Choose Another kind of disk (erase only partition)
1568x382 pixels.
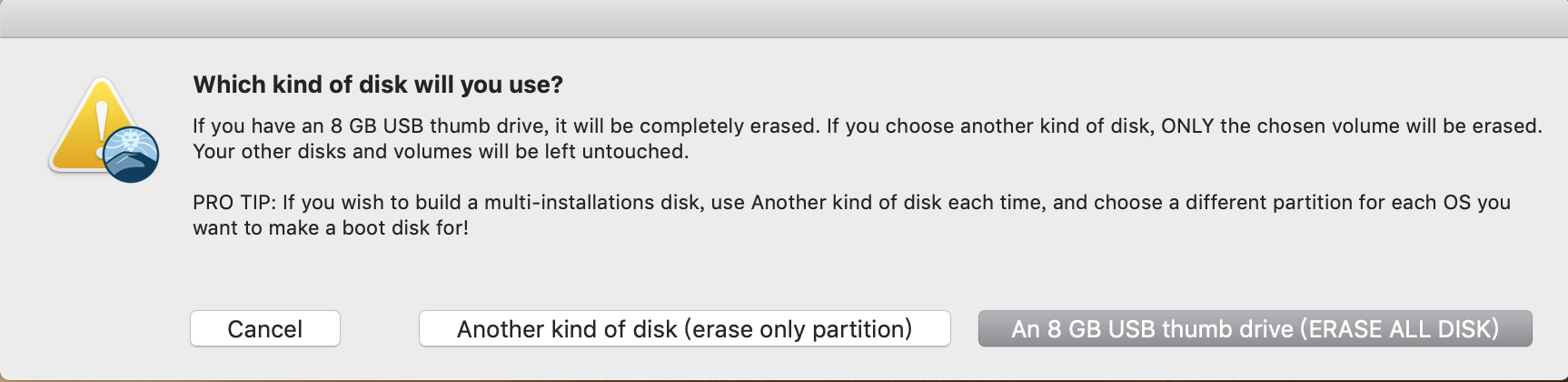684,328
